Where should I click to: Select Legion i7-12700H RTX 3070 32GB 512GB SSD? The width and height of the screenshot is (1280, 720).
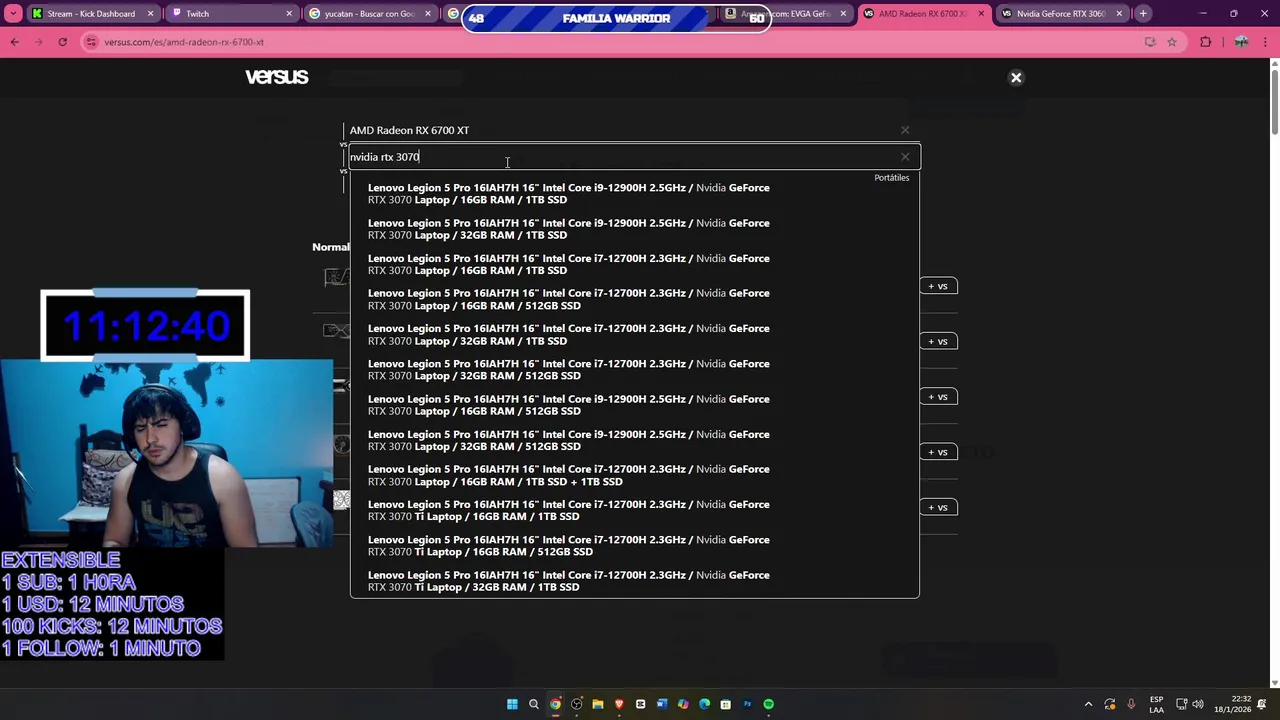634,370
